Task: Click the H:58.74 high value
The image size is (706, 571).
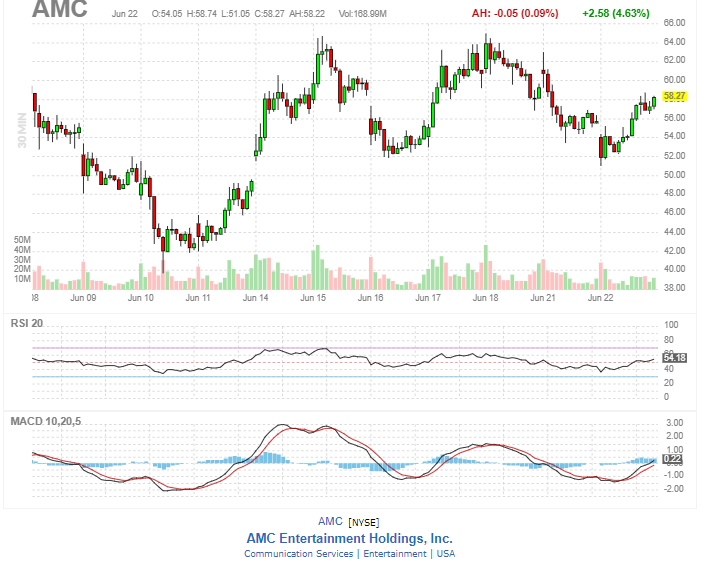Action: coord(202,14)
